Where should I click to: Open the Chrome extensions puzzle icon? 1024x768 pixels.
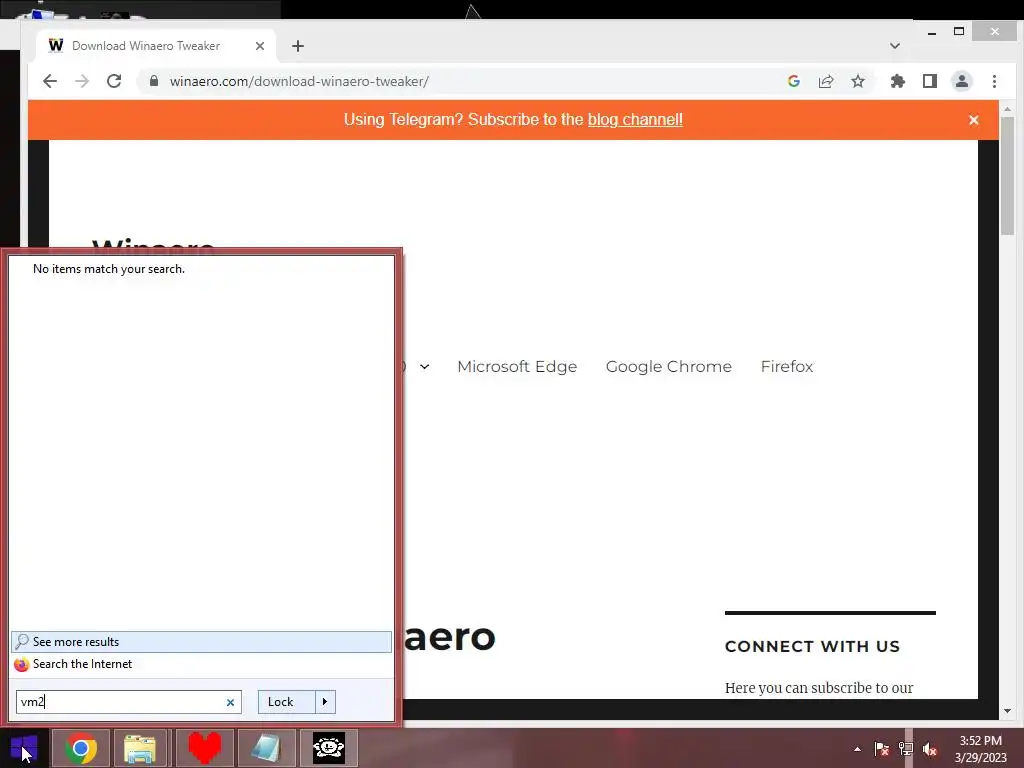click(897, 81)
